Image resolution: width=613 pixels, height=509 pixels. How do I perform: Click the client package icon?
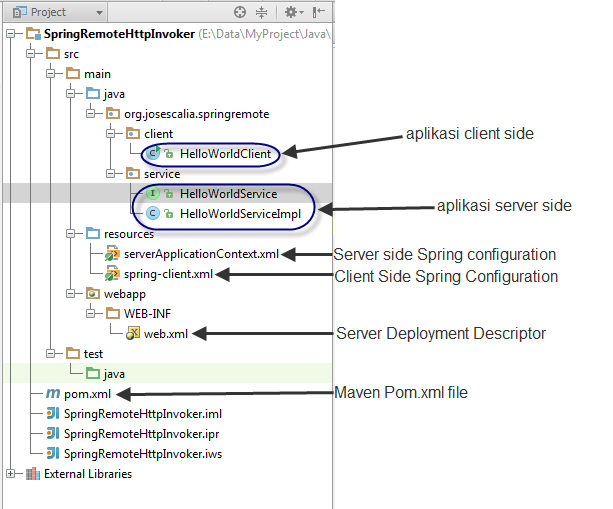[x=133, y=134]
